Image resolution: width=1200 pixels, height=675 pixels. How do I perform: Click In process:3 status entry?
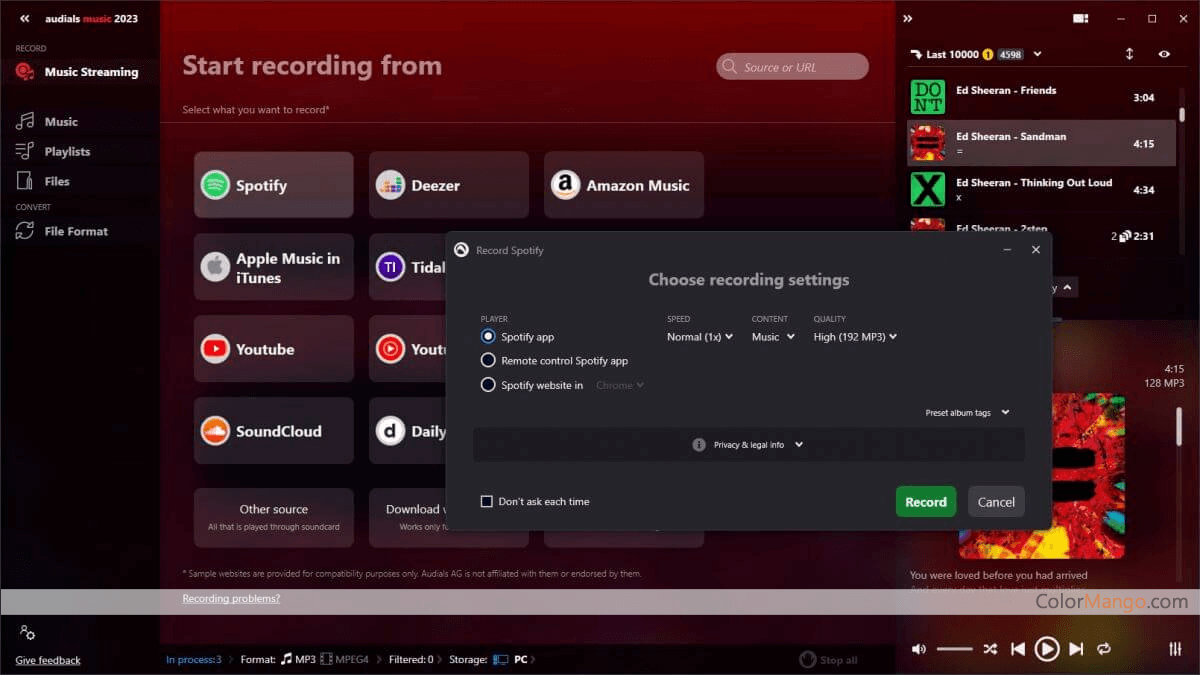pos(194,660)
